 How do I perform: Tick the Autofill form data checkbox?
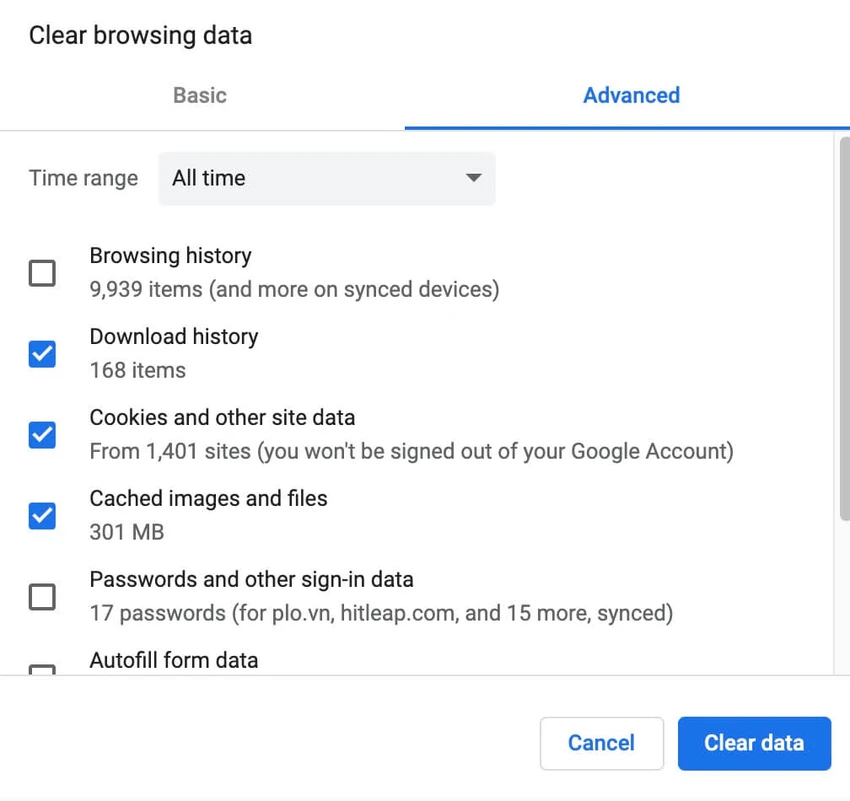point(42,669)
